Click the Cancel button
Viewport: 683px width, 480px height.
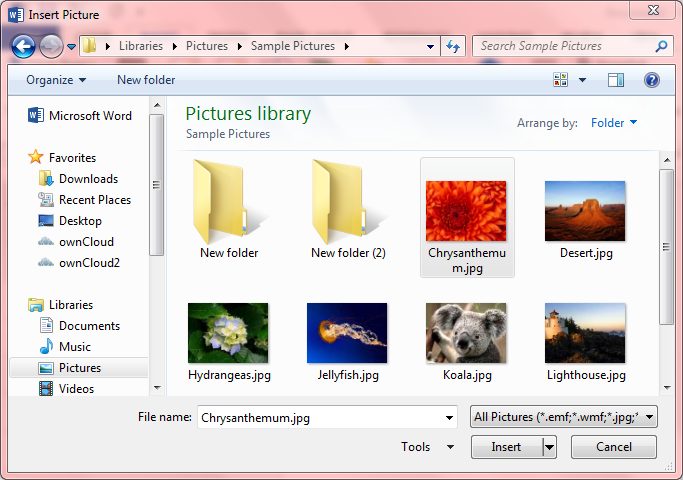614,447
